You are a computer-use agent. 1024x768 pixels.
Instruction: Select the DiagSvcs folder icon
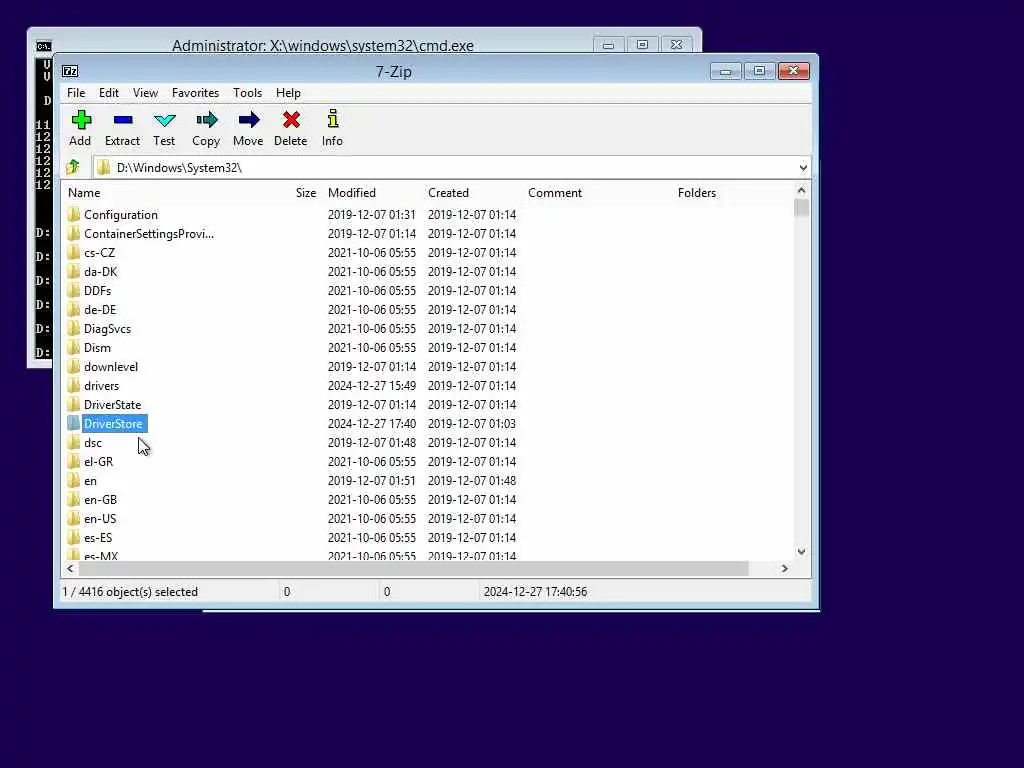[74, 328]
